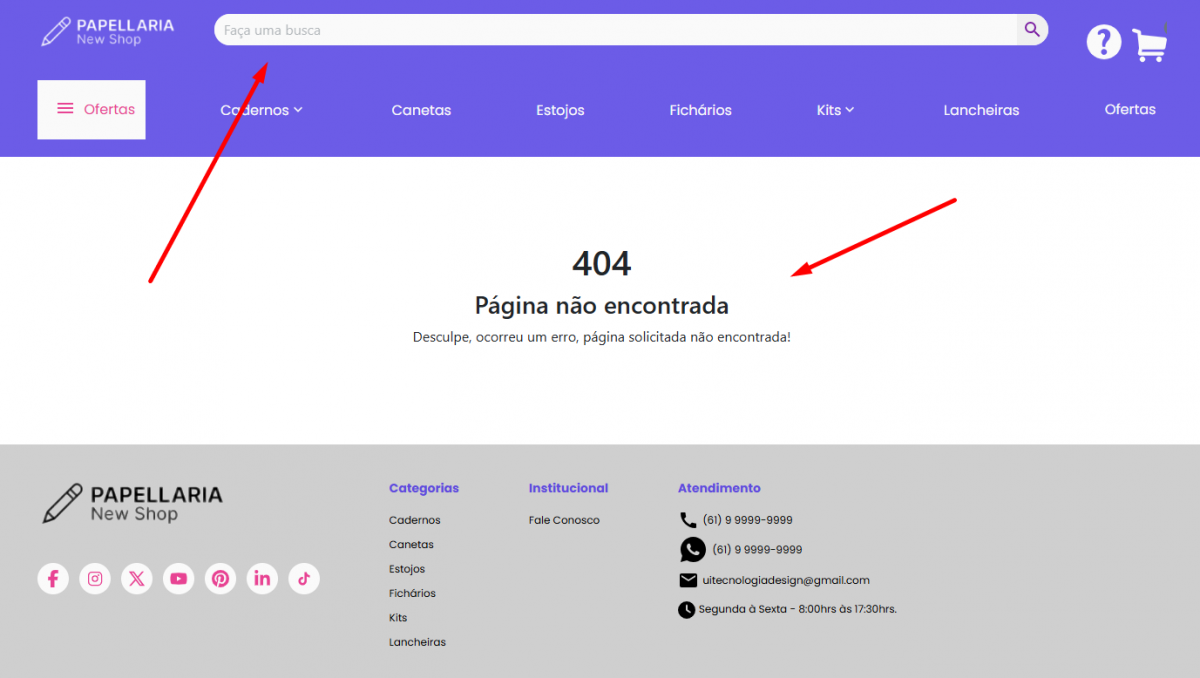Open the Ofertas hamburger menu button
This screenshot has width=1200, height=678.
pyautogui.click(x=92, y=109)
